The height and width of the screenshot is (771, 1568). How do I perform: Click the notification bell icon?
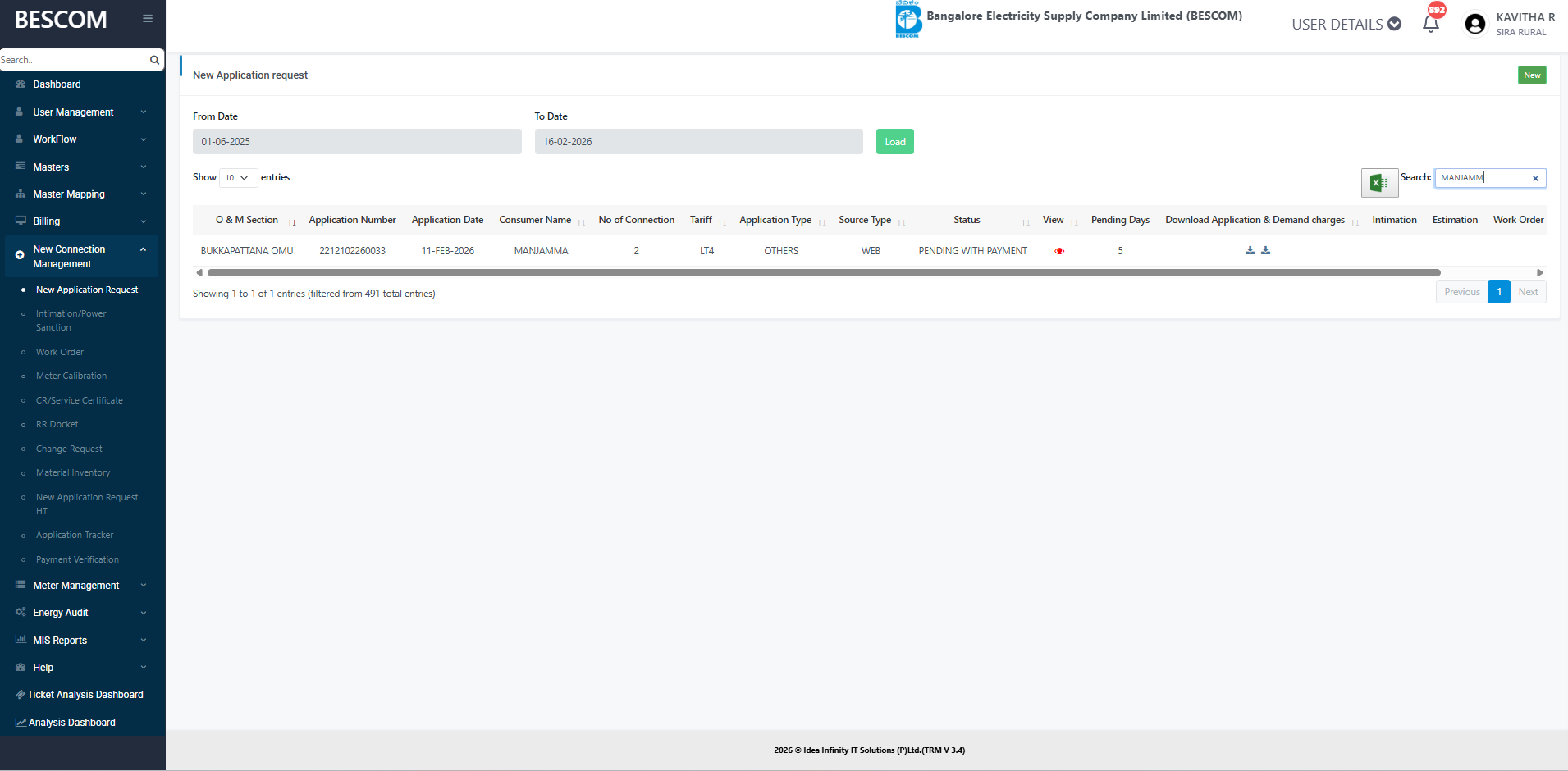1430,24
